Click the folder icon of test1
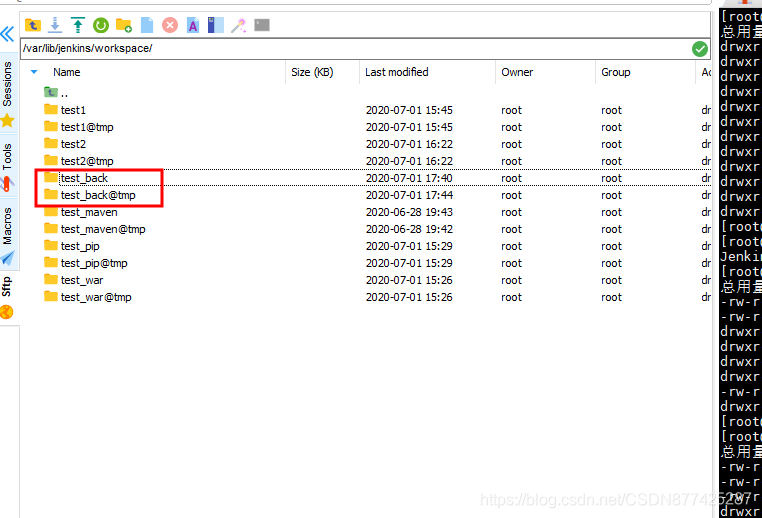This screenshot has height=518, width=762. [51, 109]
